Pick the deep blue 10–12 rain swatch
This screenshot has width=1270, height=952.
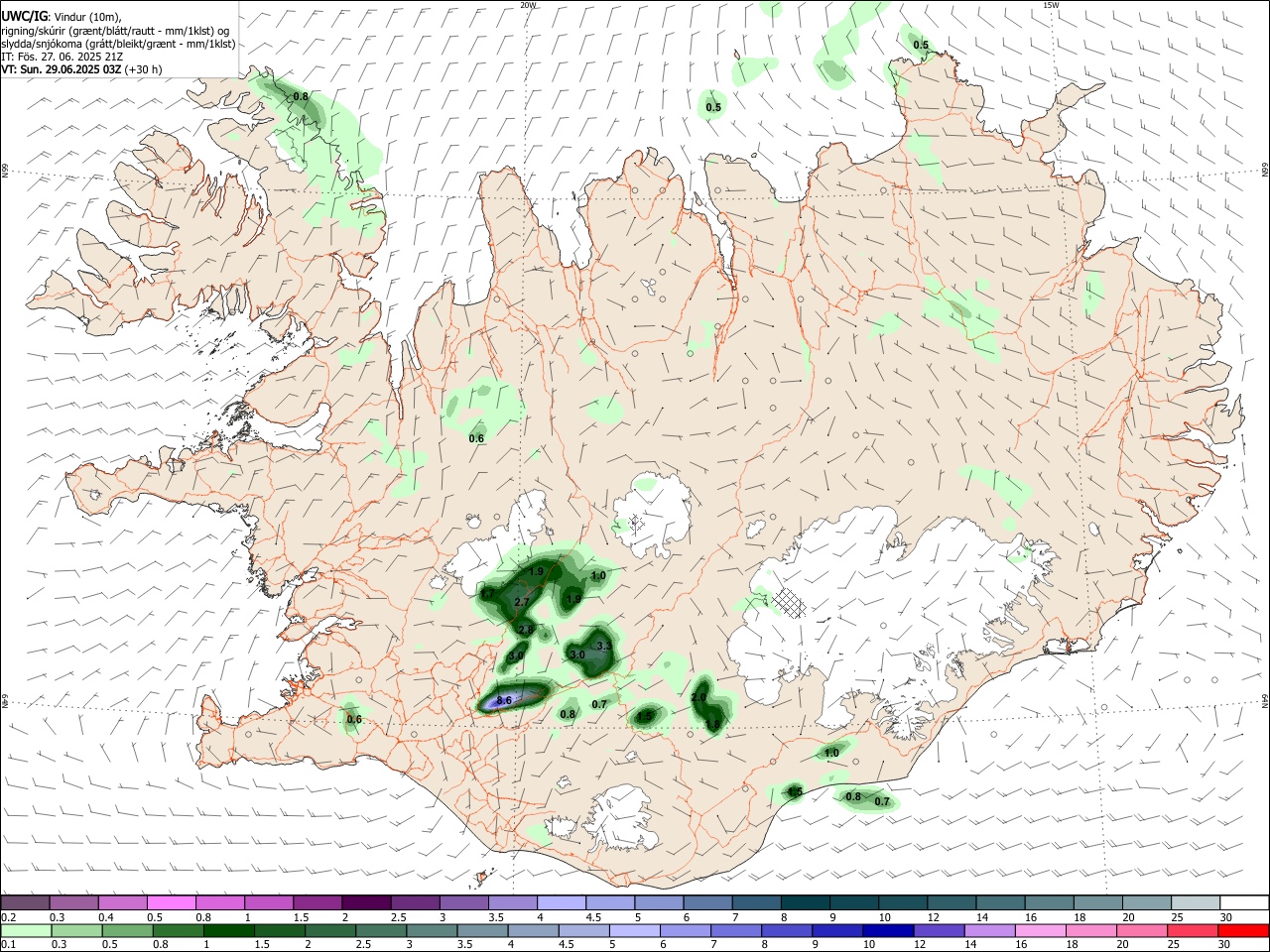pyautogui.click(x=887, y=930)
